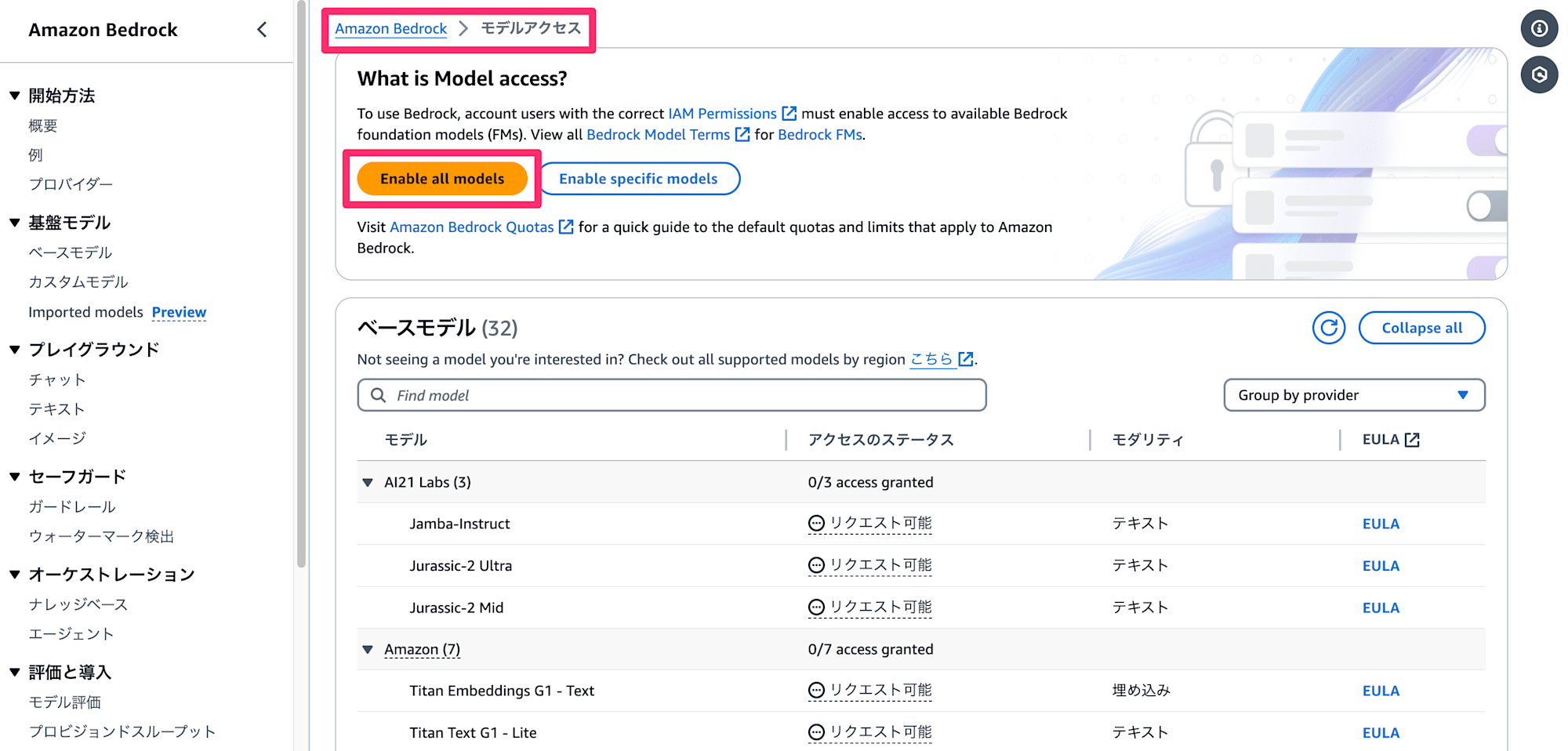Open ウォーターマーク検出 in the sidebar

click(101, 536)
